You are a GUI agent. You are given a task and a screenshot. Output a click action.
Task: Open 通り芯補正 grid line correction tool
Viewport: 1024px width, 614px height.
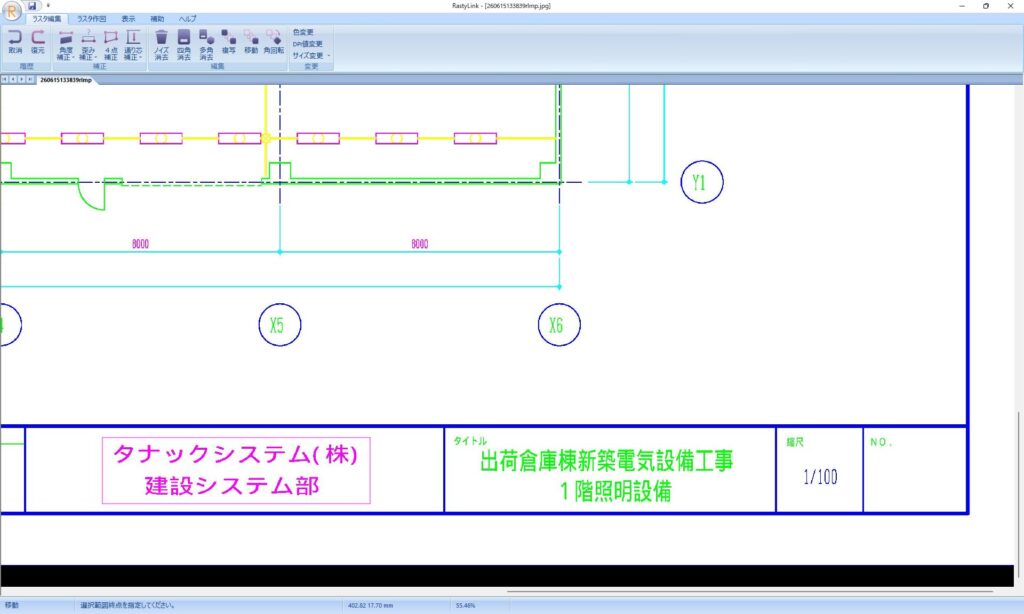133,45
